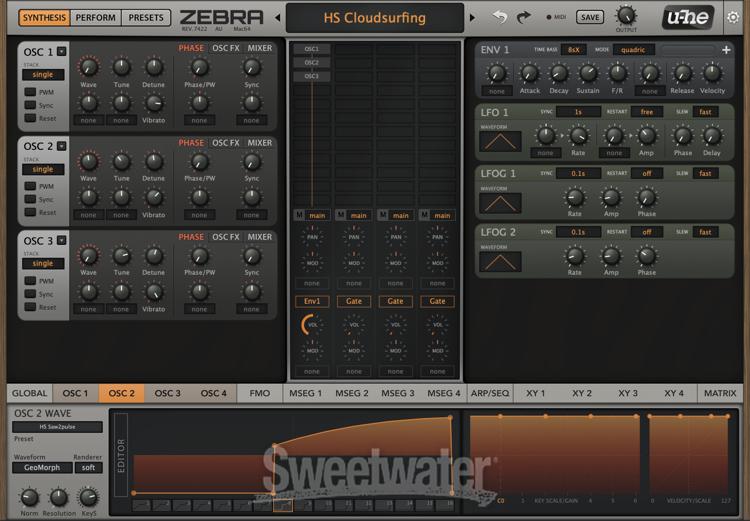The image size is (750, 521).
Task: Click the OUTPUT volume knob
Action: (626, 14)
